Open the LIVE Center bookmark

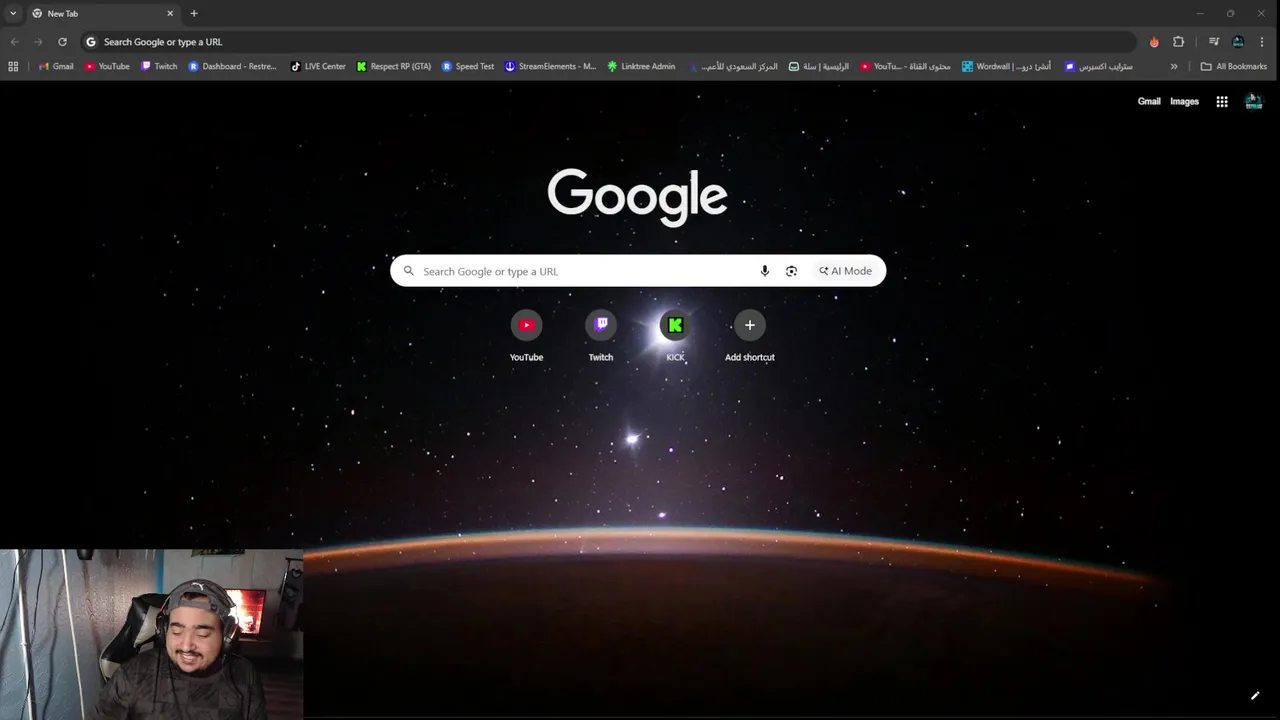point(318,66)
